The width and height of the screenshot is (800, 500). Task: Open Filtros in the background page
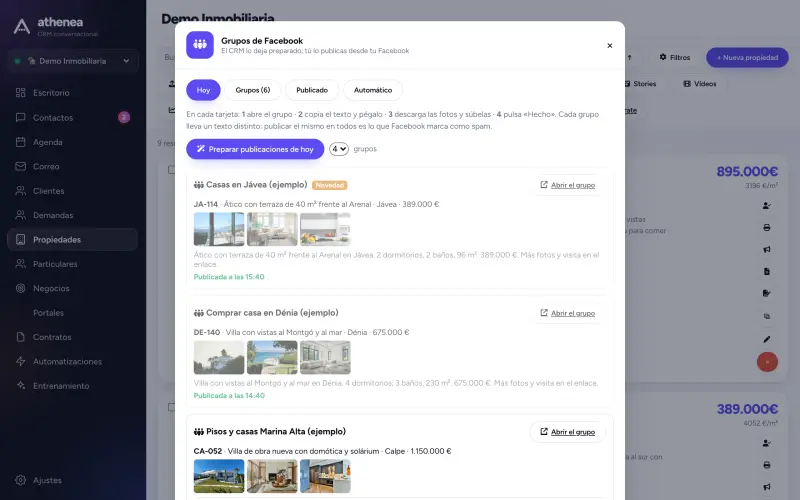pos(674,58)
